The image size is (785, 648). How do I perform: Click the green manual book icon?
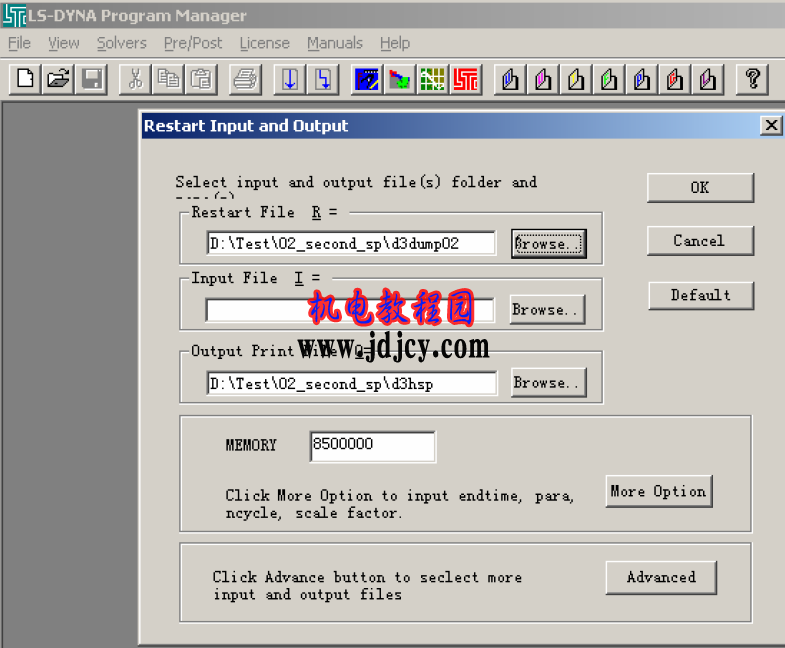point(609,79)
